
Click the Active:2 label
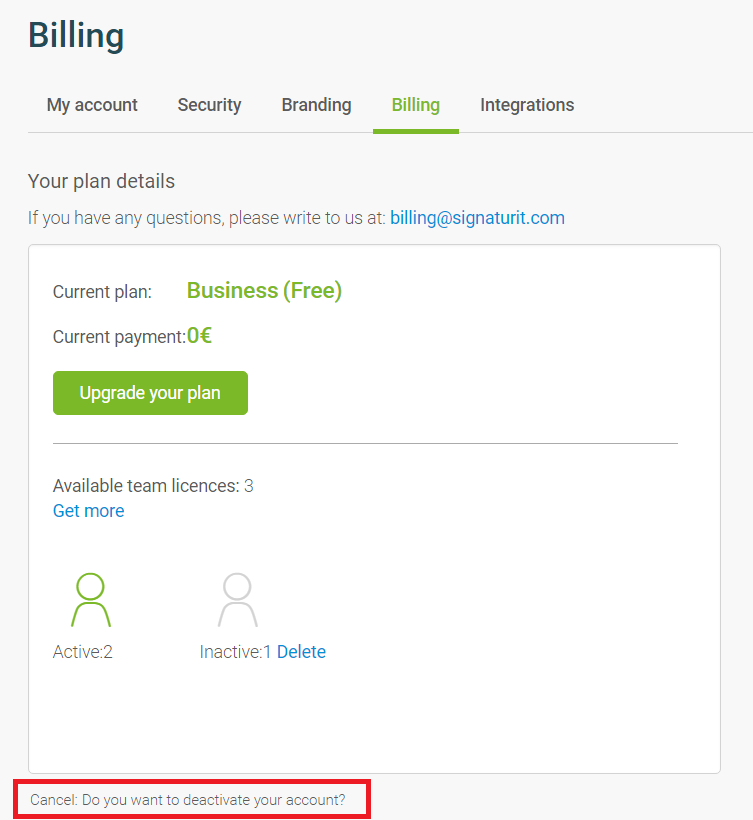point(83,652)
